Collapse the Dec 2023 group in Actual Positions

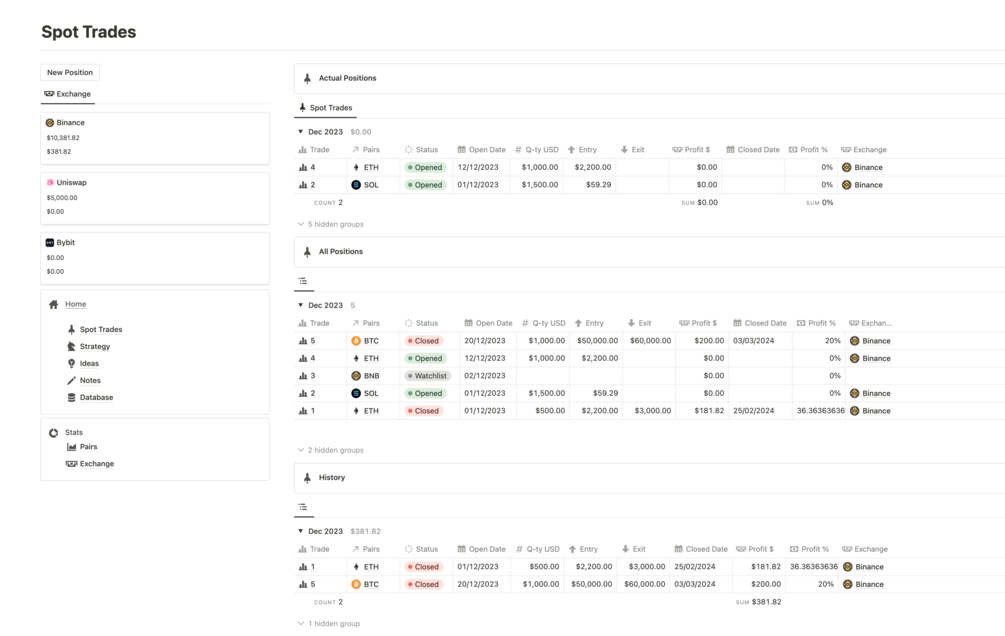[300, 131]
